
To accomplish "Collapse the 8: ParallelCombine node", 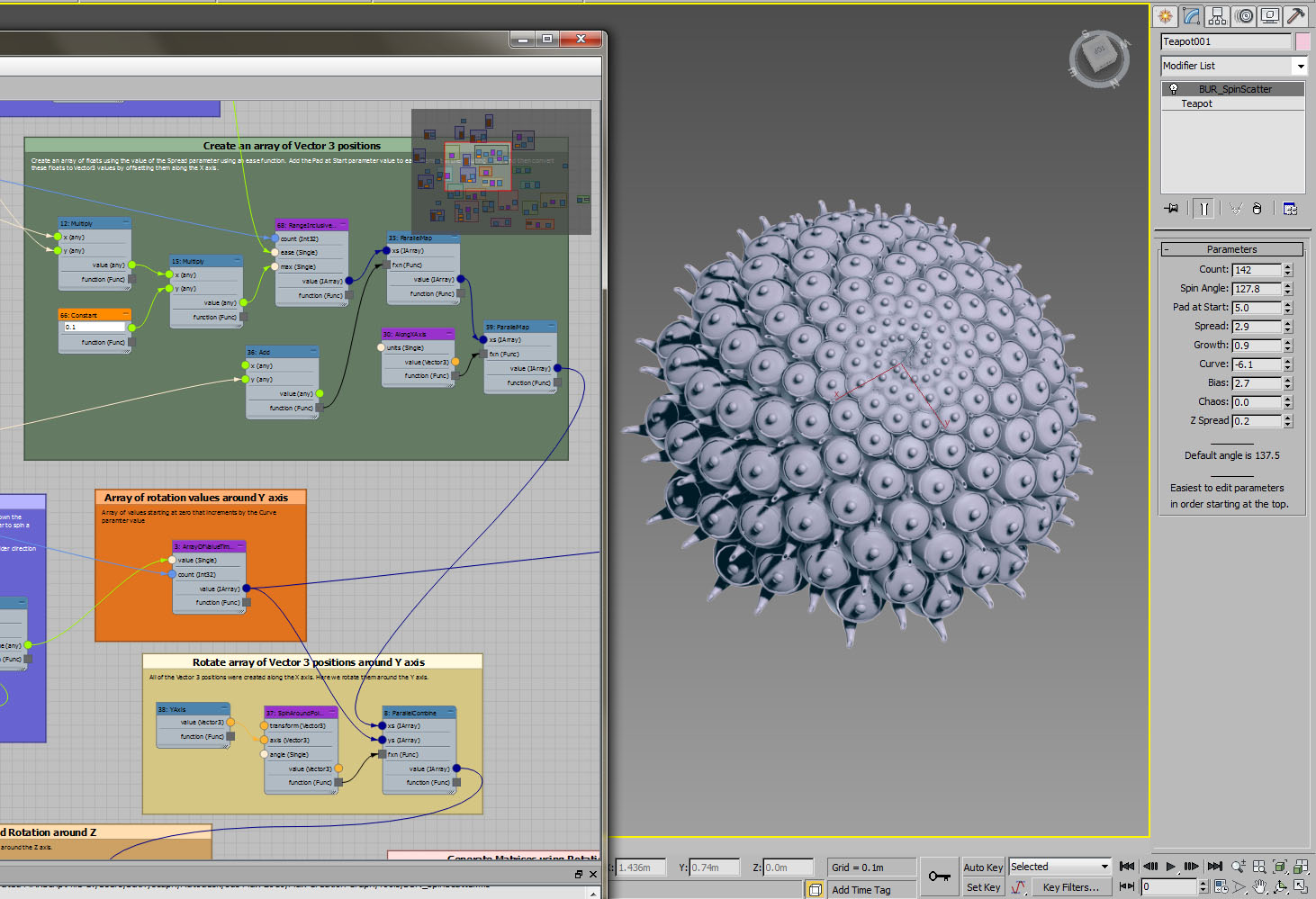I will pyautogui.click(x=450, y=713).
